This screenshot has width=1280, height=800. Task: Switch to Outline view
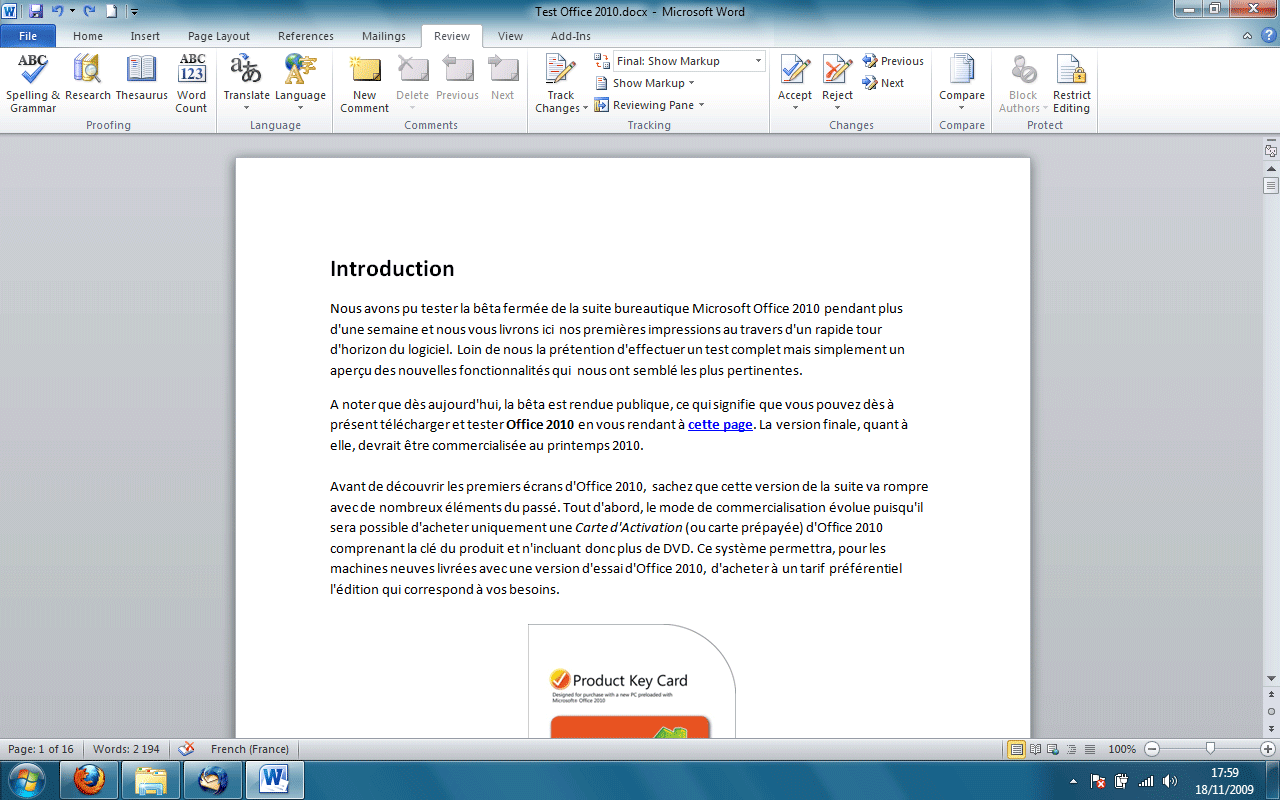[x=1069, y=749]
